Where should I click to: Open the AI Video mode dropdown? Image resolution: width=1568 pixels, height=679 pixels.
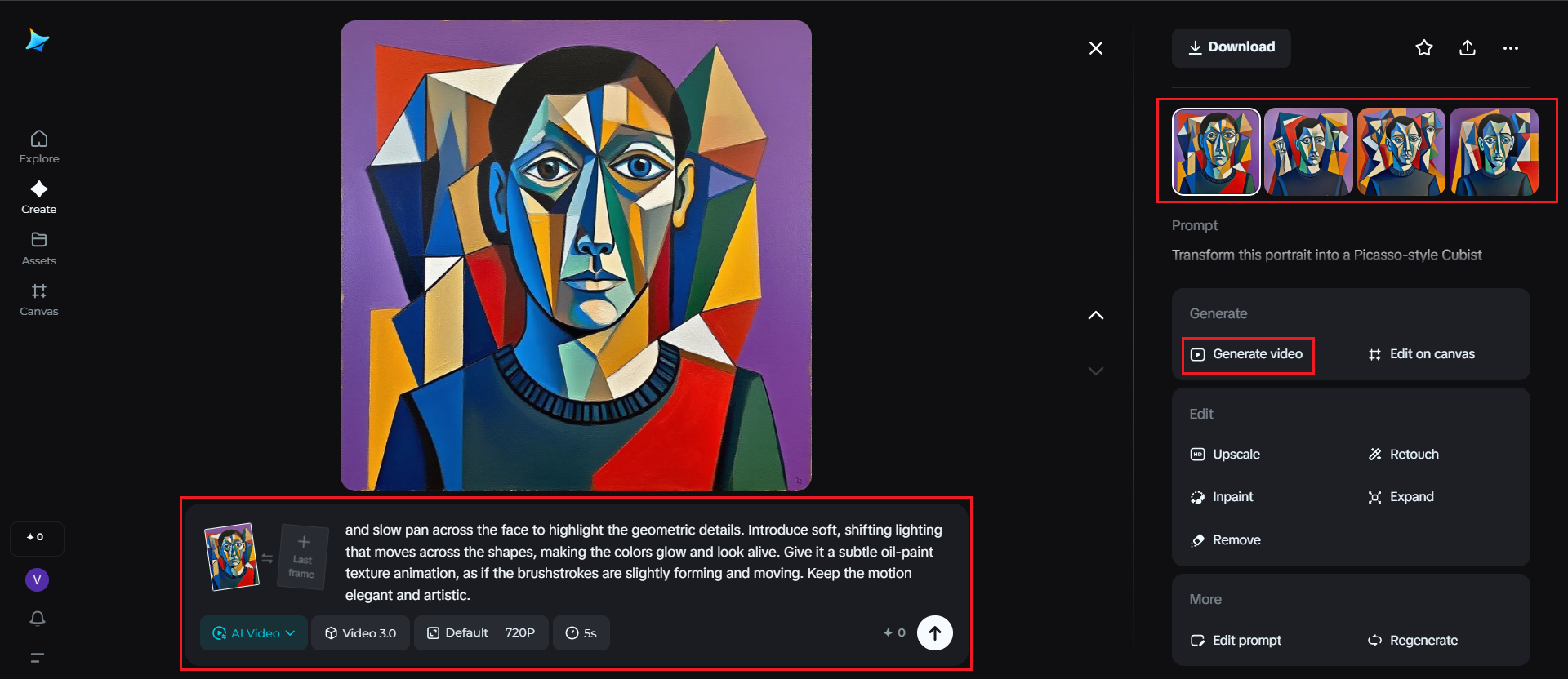254,633
